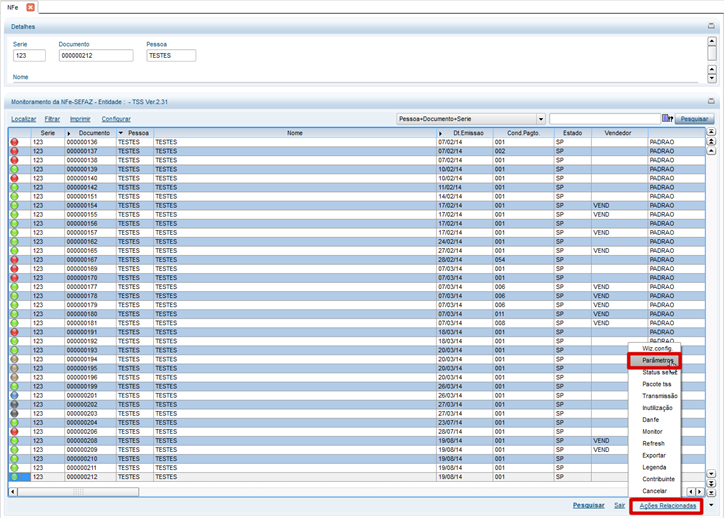The width and height of the screenshot is (724, 518).
Task: Click the Vendedor column header
Action: (x=618, y=133)
